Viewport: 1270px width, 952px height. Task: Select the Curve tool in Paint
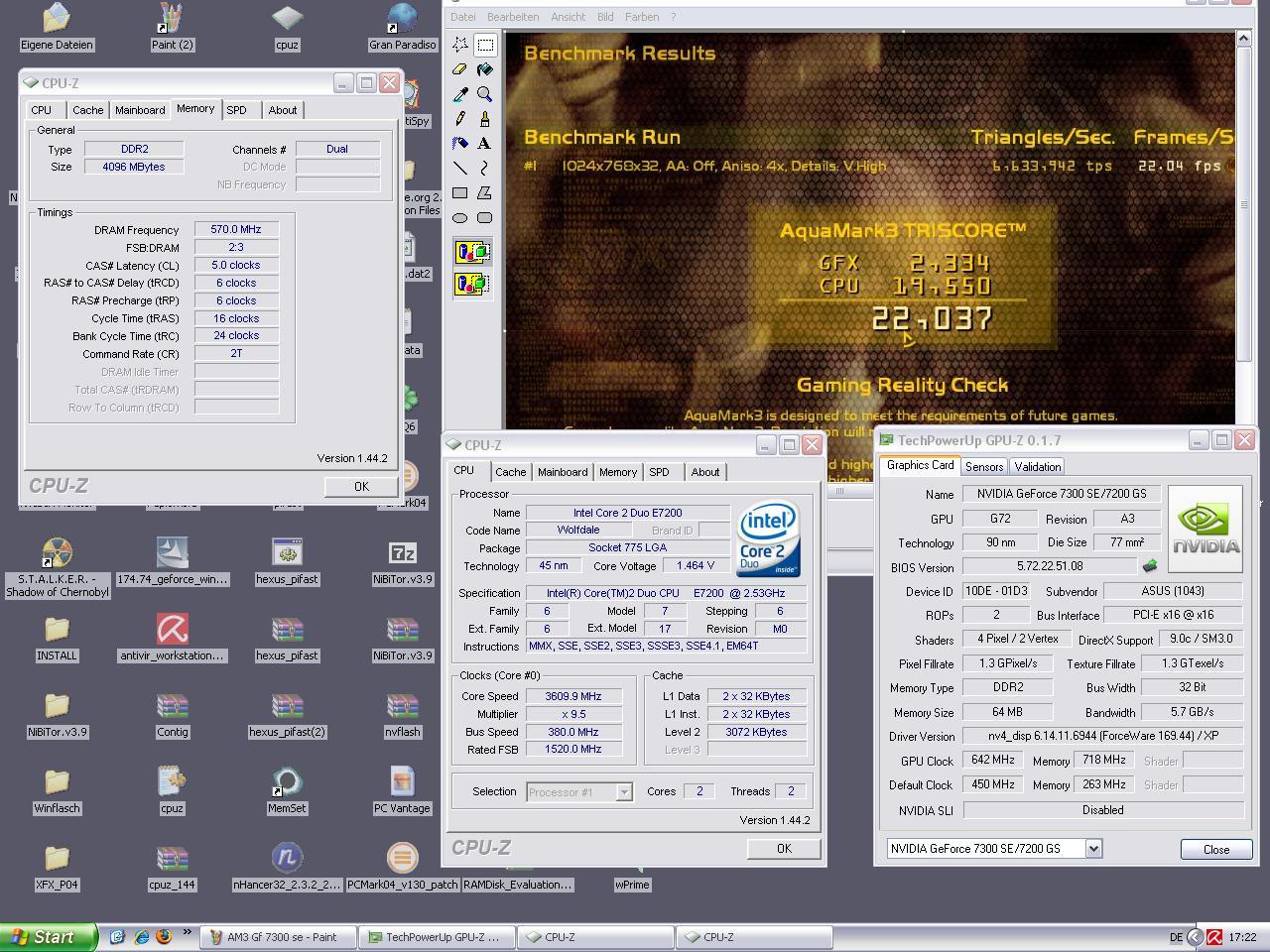point(485,169)
